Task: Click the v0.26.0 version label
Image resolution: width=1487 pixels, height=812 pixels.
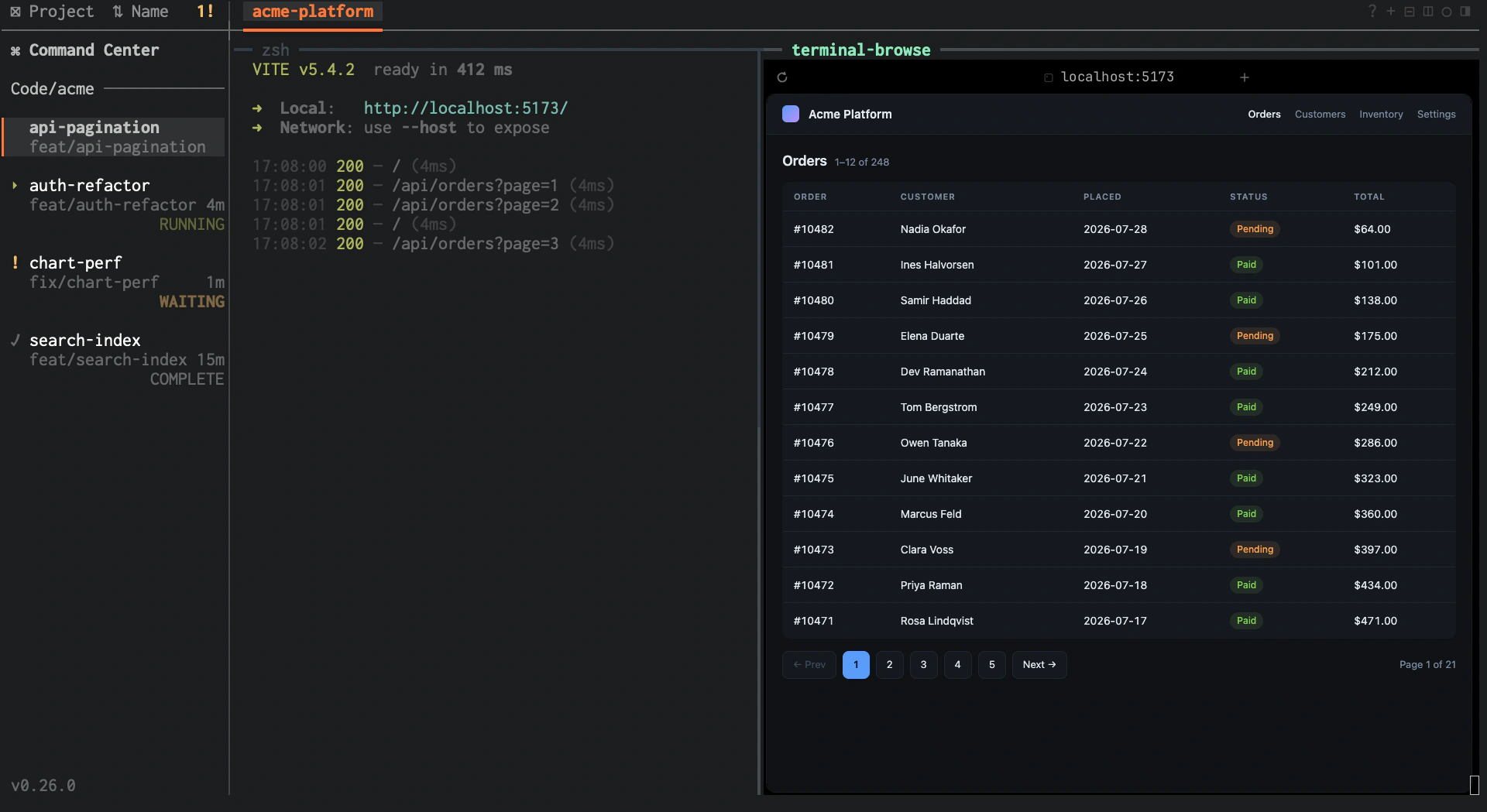Action: (x=43, y=786)
